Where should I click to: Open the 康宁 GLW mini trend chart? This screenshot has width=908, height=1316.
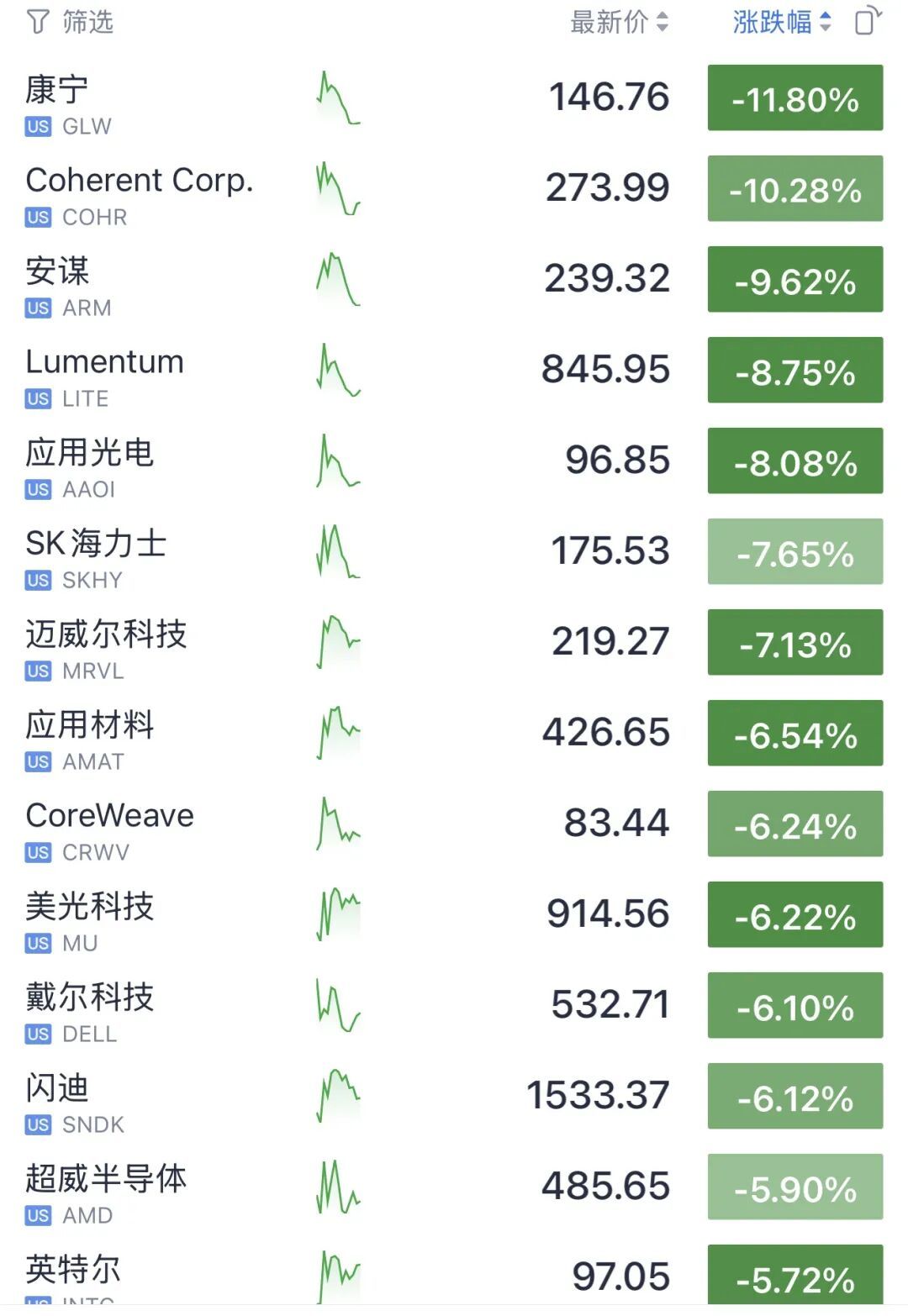click(x=339, y=98)
